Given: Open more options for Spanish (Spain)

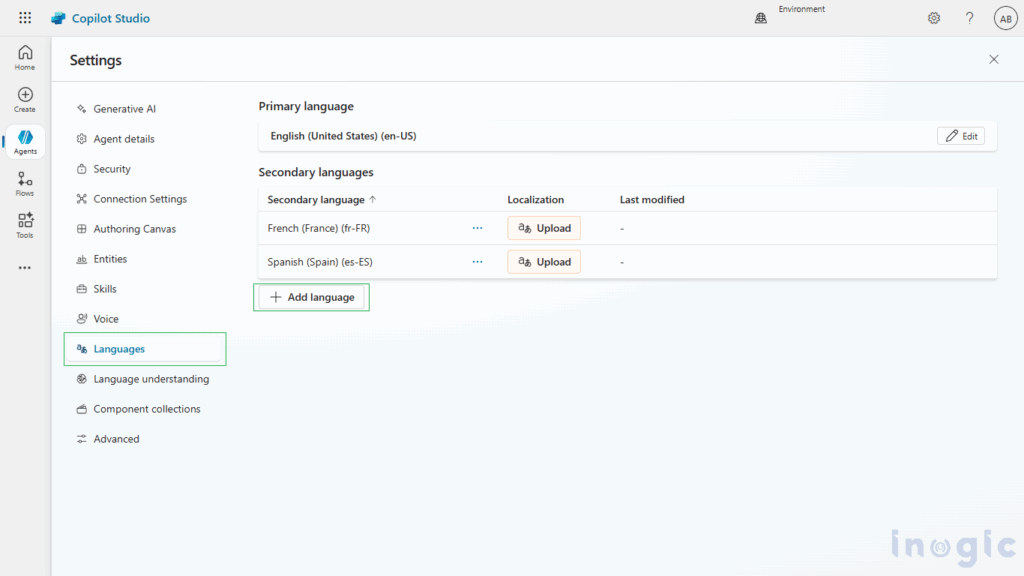Looking at the screenshot, I should point(477,262).
